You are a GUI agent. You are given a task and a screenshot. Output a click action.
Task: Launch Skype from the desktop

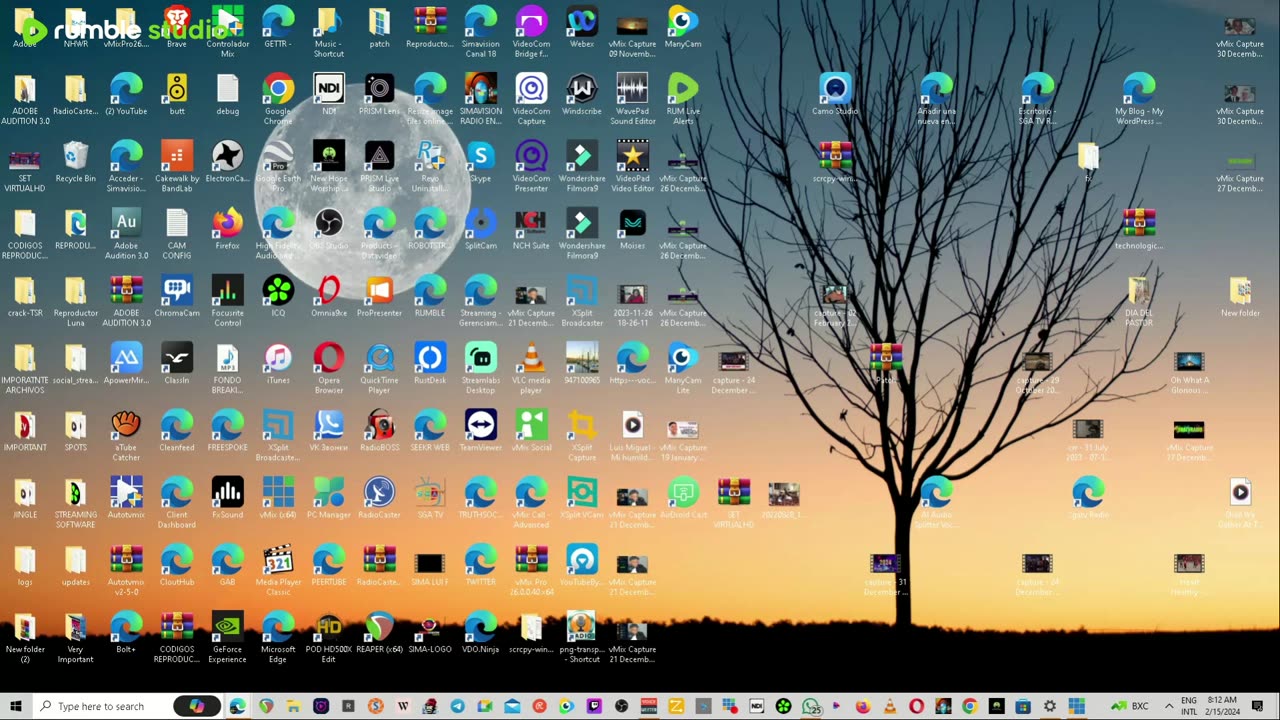coord(481,161)
